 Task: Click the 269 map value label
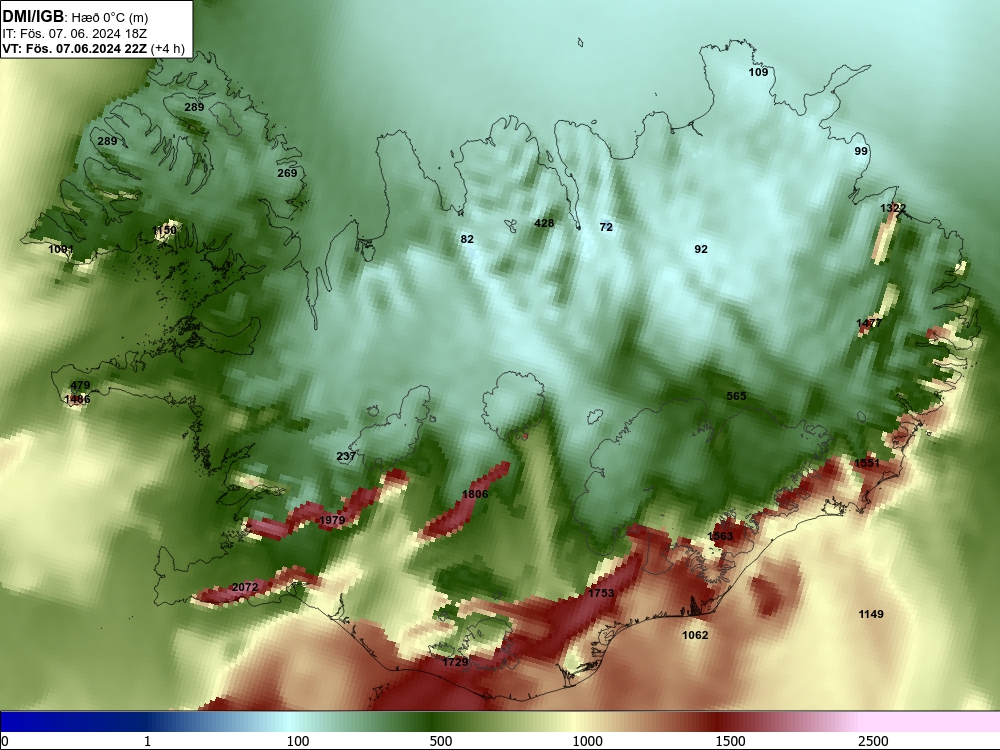287,173
